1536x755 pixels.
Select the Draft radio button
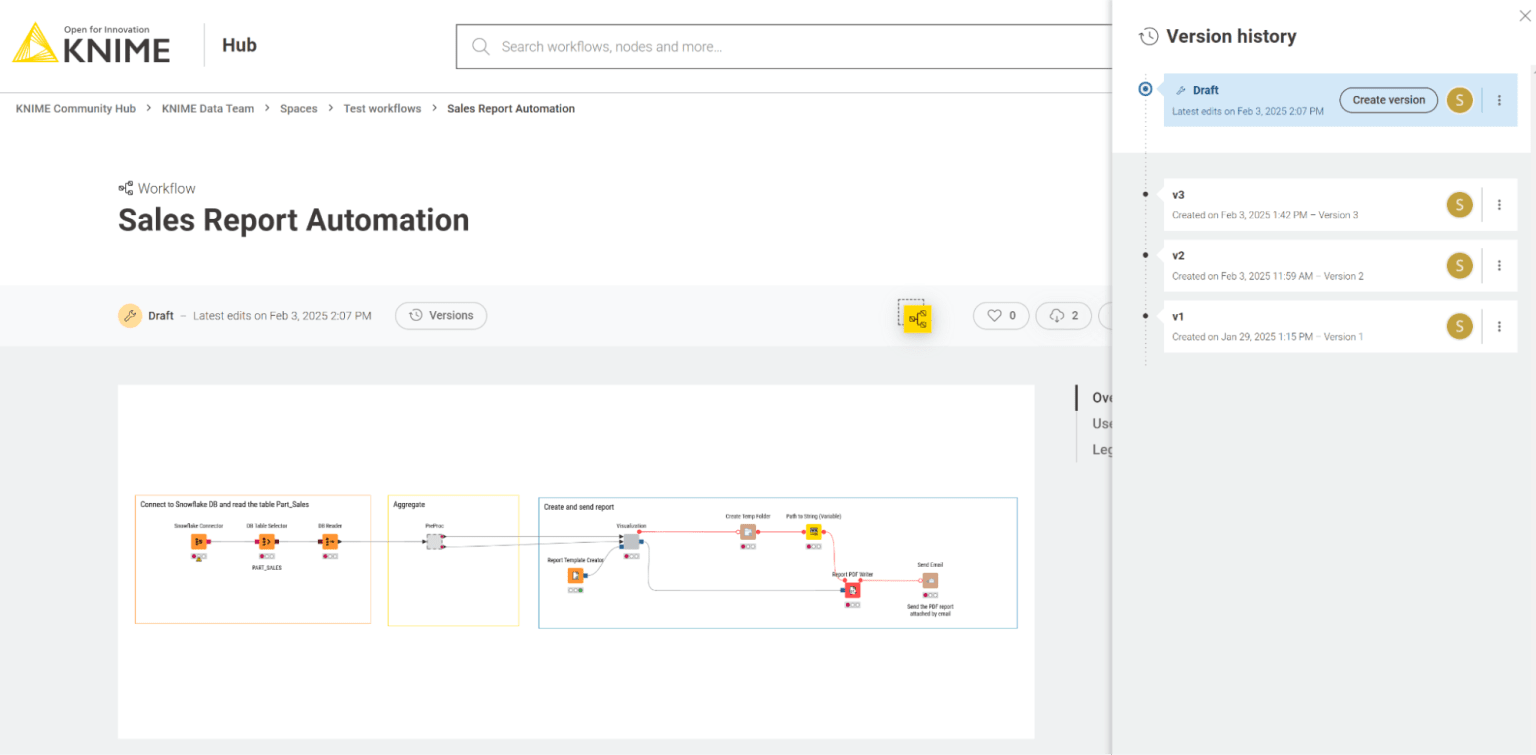(1145, 89)
